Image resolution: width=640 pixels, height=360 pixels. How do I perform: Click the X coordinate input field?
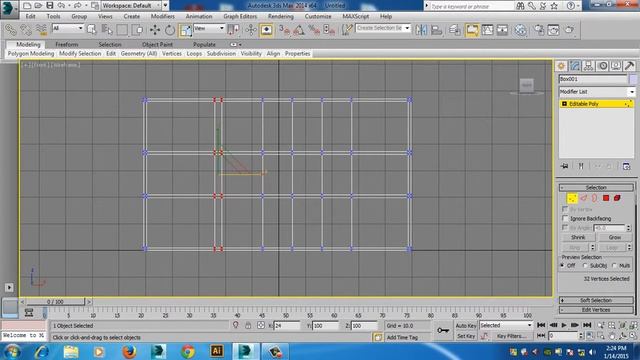287,325
